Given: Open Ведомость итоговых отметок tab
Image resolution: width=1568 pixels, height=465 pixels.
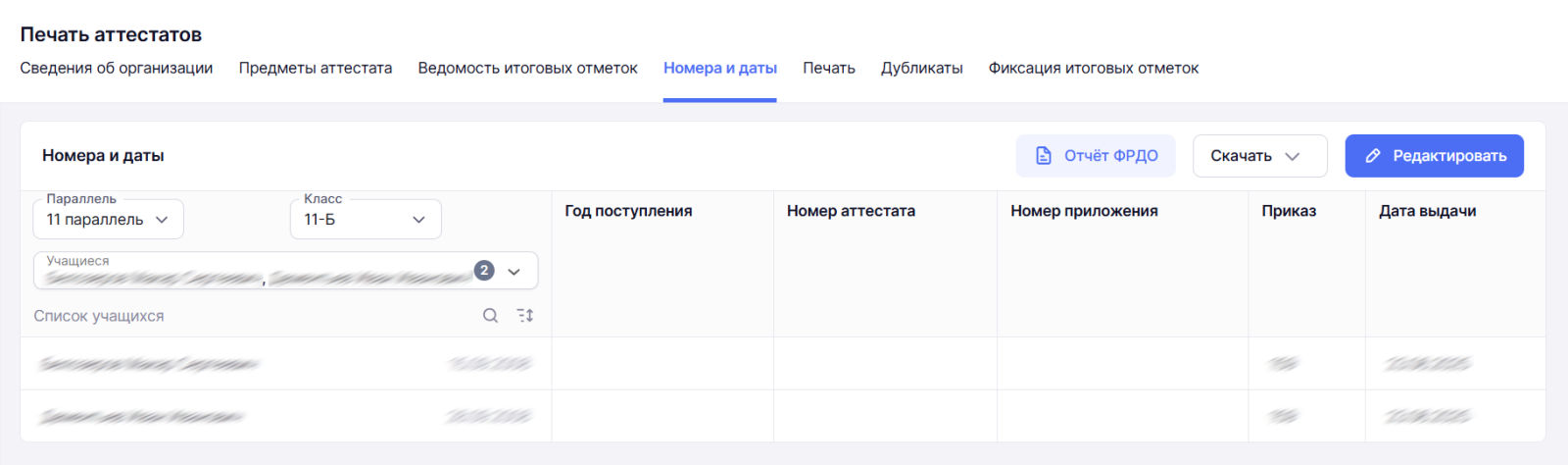Looking at the screenshot, I should (x=527, y=68).
